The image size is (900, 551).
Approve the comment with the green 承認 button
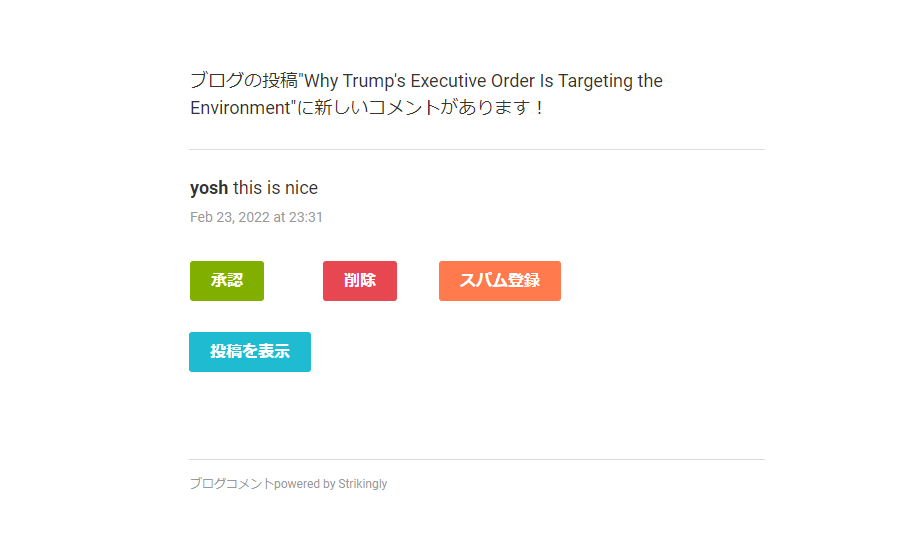pos(227,281)
